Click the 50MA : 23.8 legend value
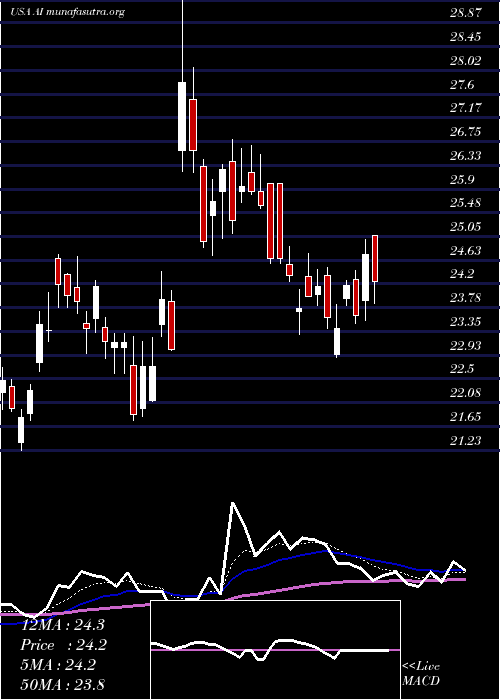This screenshot has width=500, height=700. coord(62,685)
